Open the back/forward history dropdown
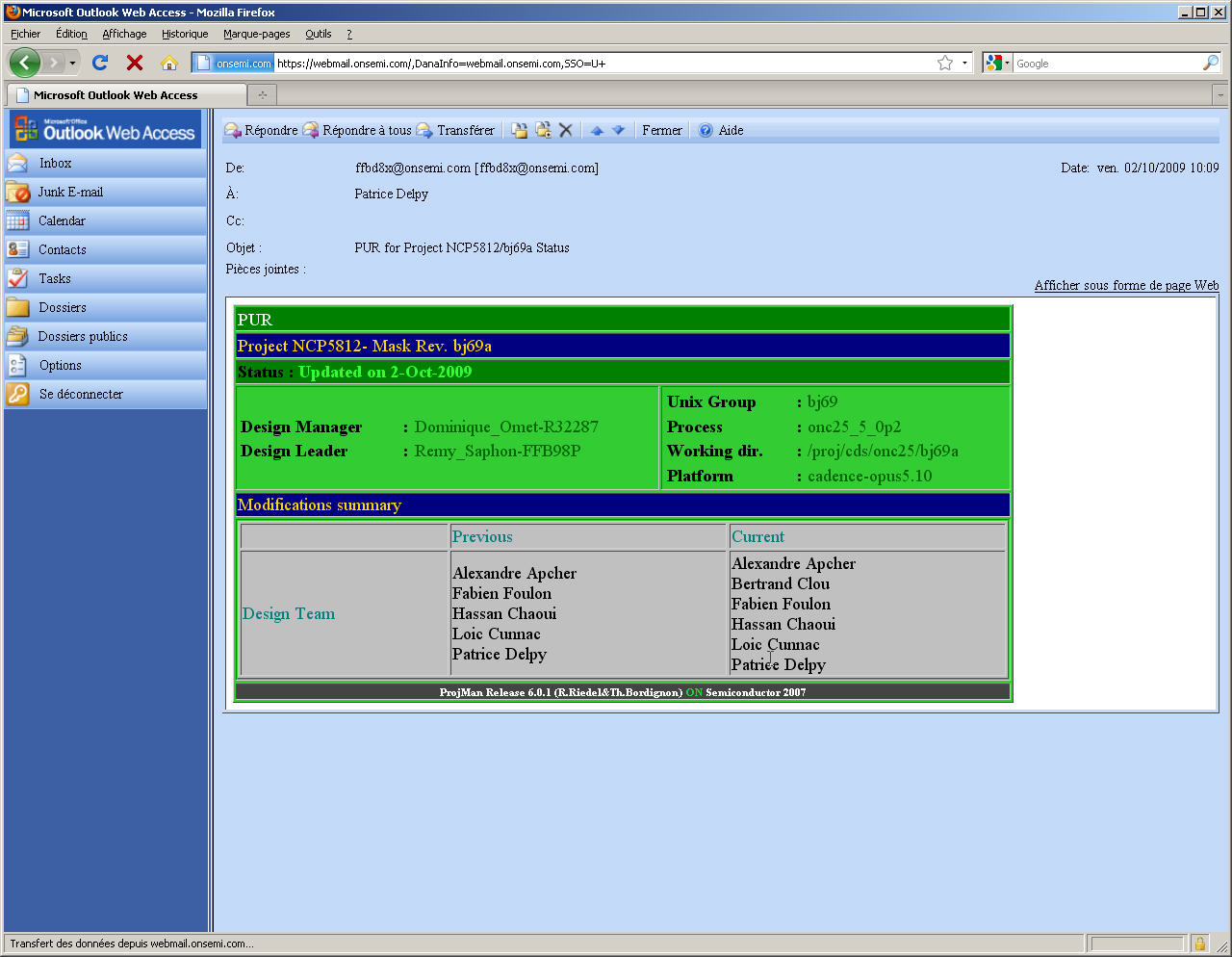Image resolution: width=1232 pixels, height=957 pixels. 72,64
